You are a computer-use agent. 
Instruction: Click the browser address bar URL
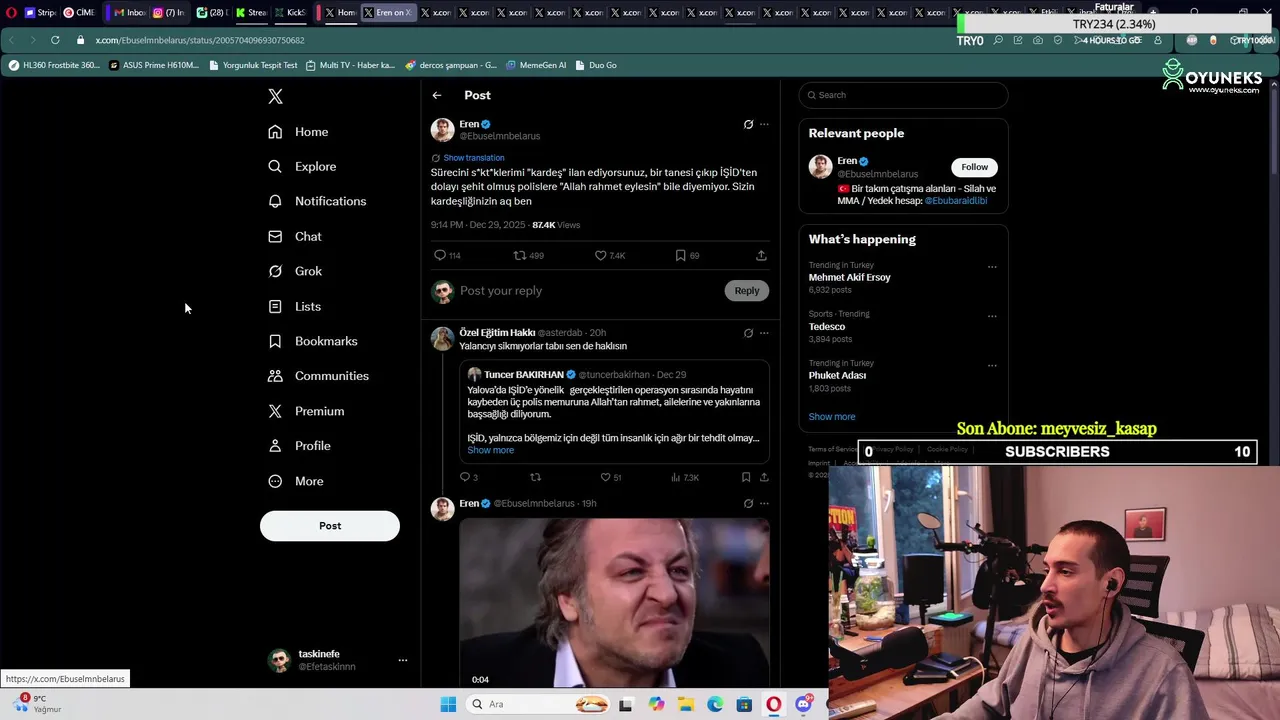coord(200,40)
